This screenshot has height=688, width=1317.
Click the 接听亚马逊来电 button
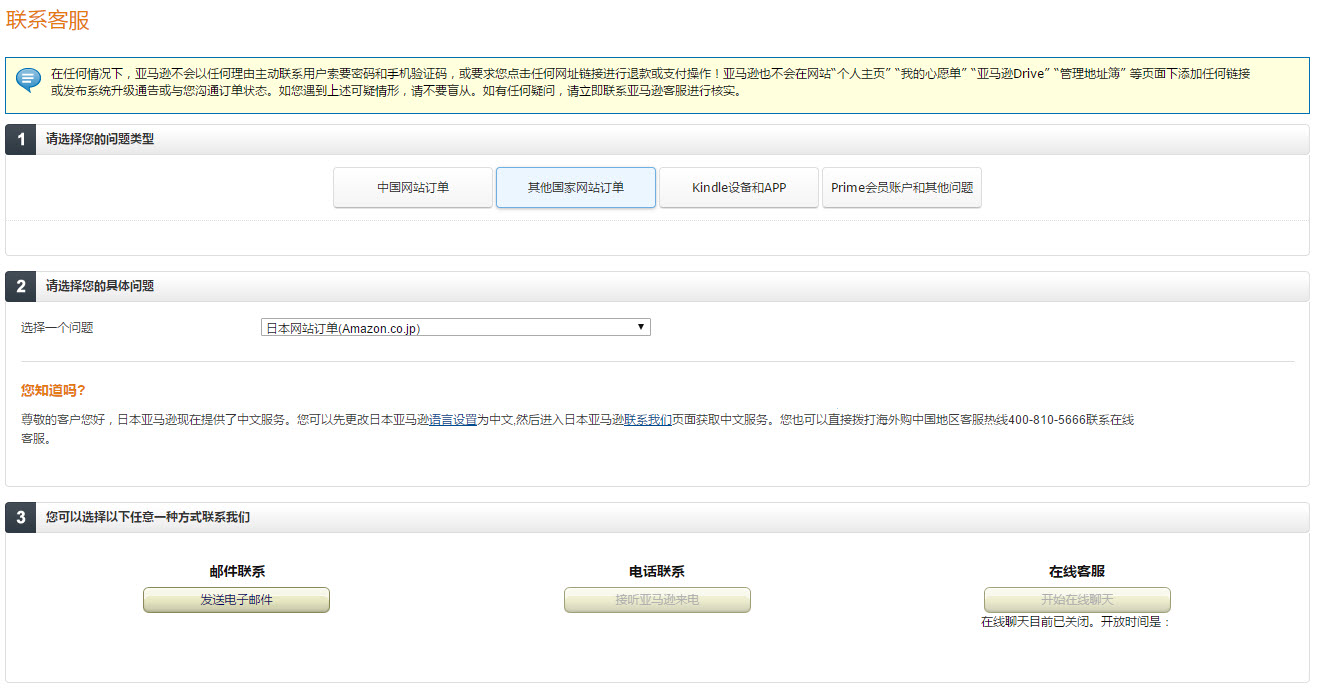657,600
